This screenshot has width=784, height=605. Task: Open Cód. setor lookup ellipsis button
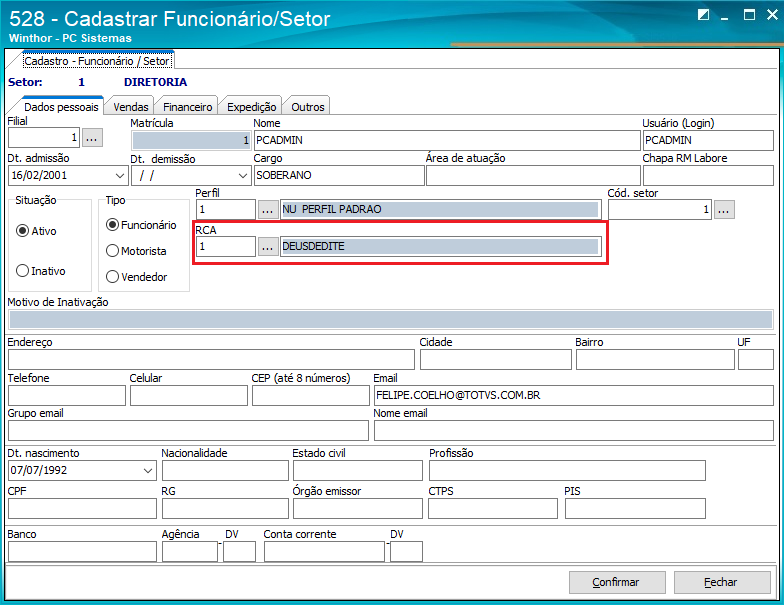coord(724,210)
